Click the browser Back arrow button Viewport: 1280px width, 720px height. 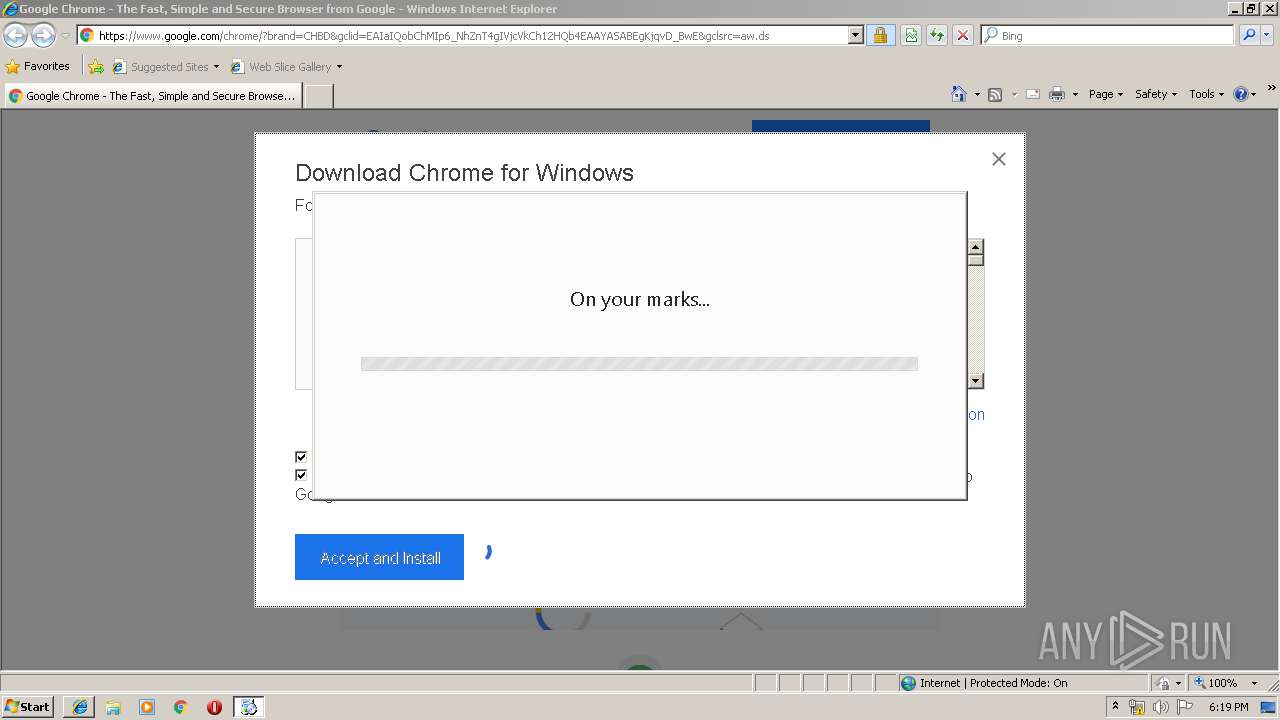15,36
